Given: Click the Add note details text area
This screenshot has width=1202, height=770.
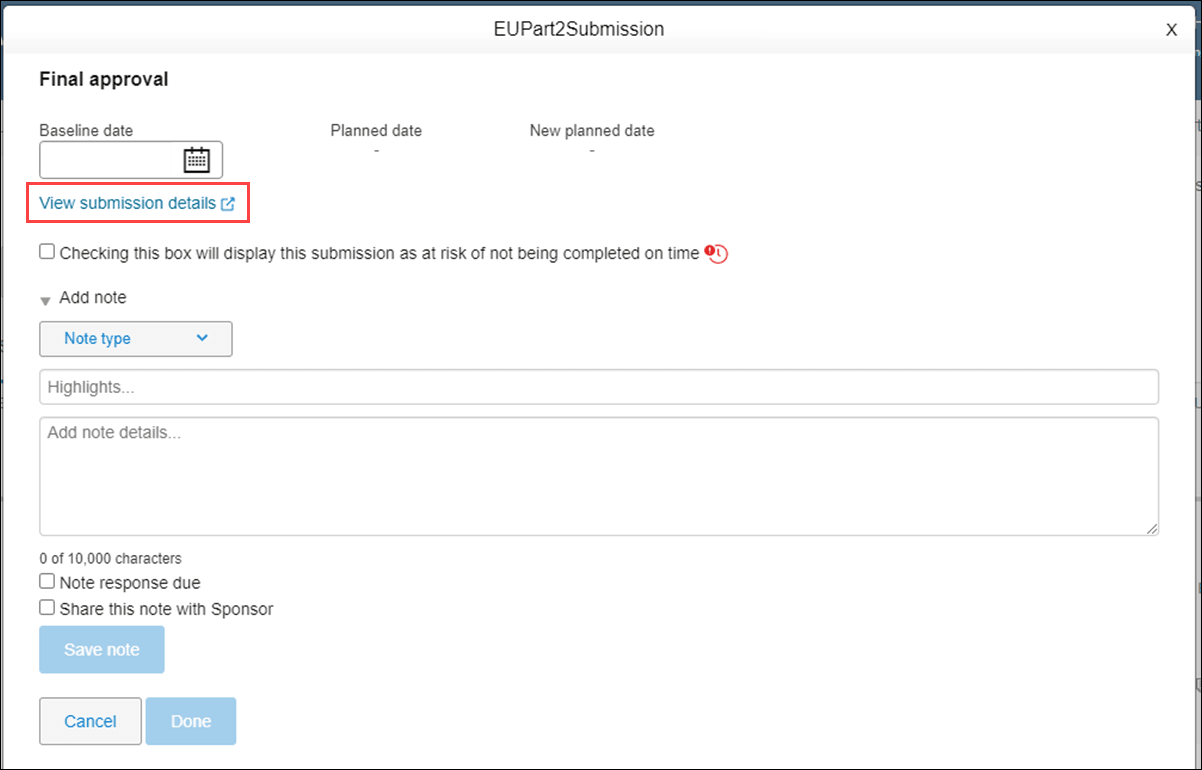Looking at the screenshot, I should [x=600, y=475].
